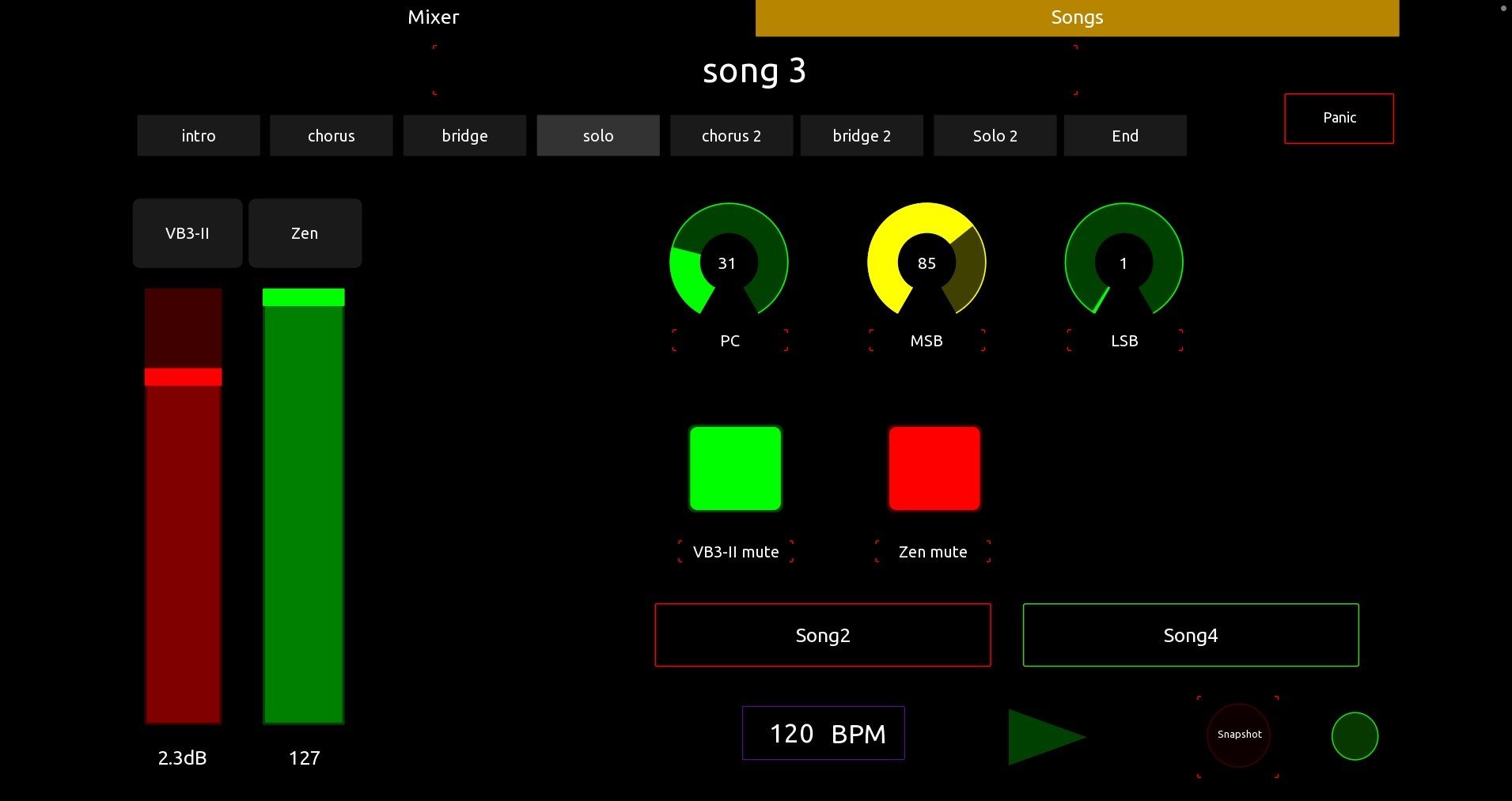1512x801 pixels.
Task: Unmute VB3-II via green mute pad
Action: pos(735,467)
